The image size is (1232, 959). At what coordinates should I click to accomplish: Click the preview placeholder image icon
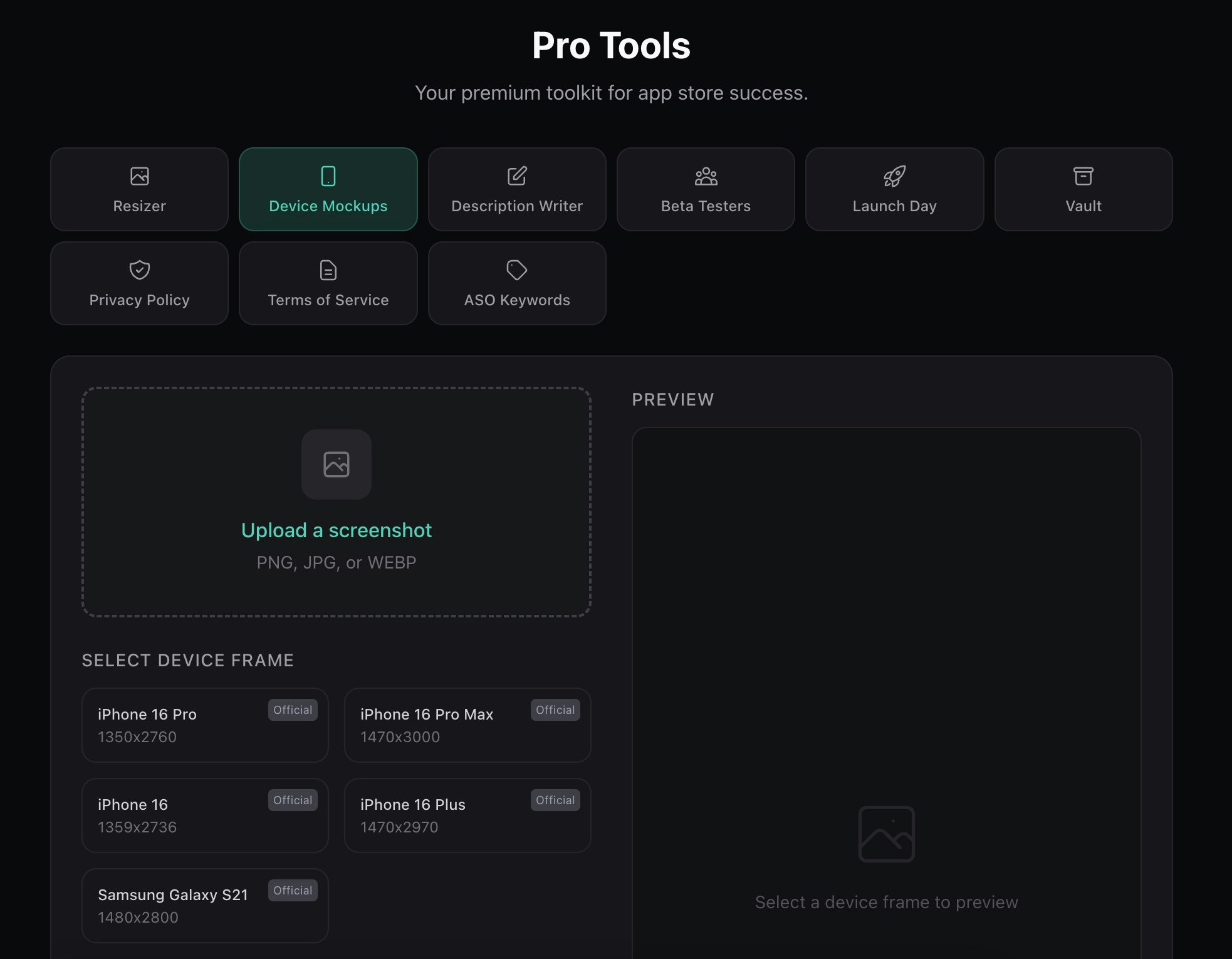pos(885,834)
